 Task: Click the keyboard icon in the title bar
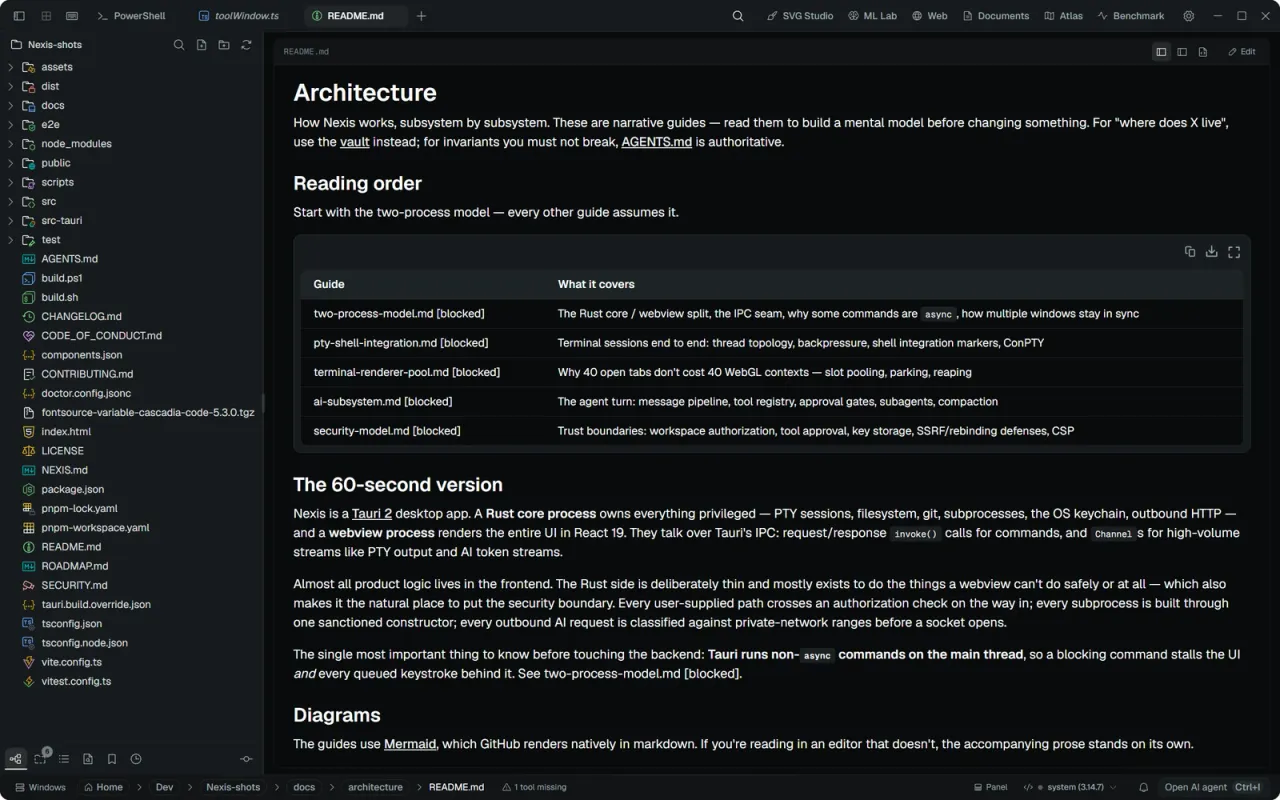(x=72, y=16)
